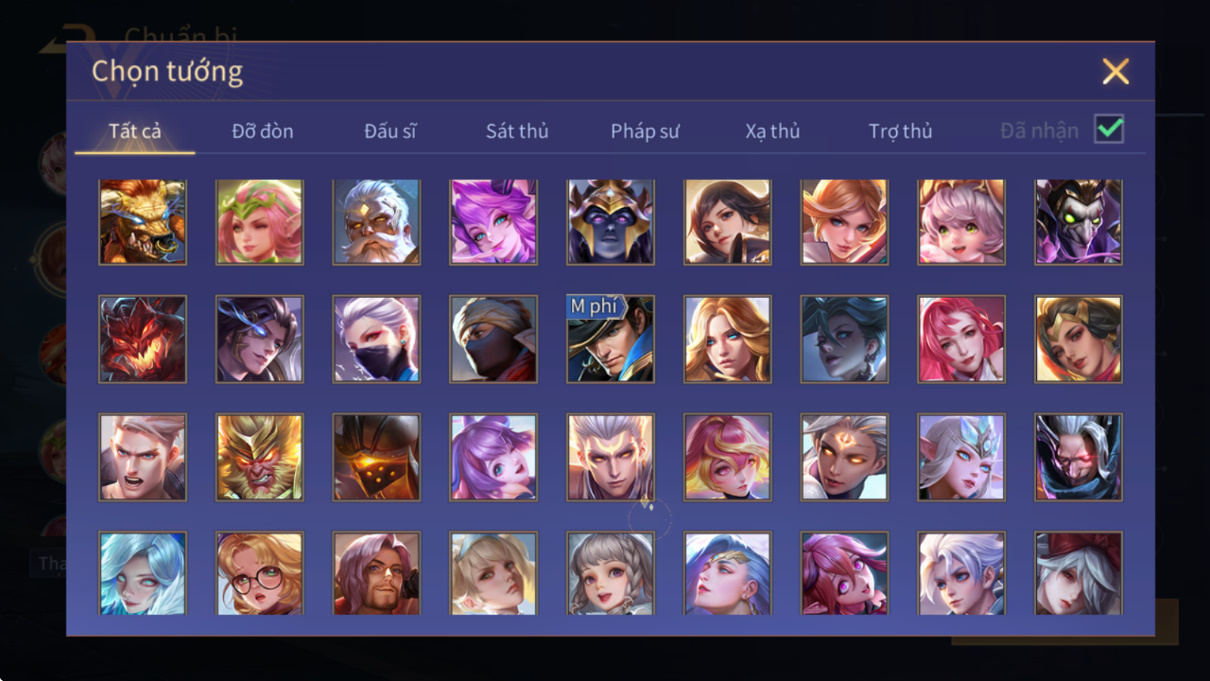1210x681 pixels.
Task: Choose the golden monkey king hero
Action: (259, 457)
